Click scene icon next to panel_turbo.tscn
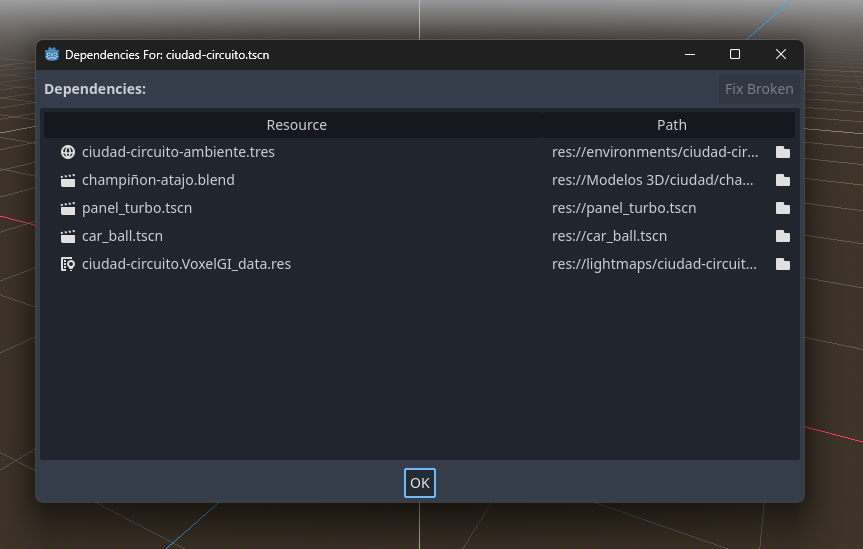863x549 pixels. pos(68,208)
